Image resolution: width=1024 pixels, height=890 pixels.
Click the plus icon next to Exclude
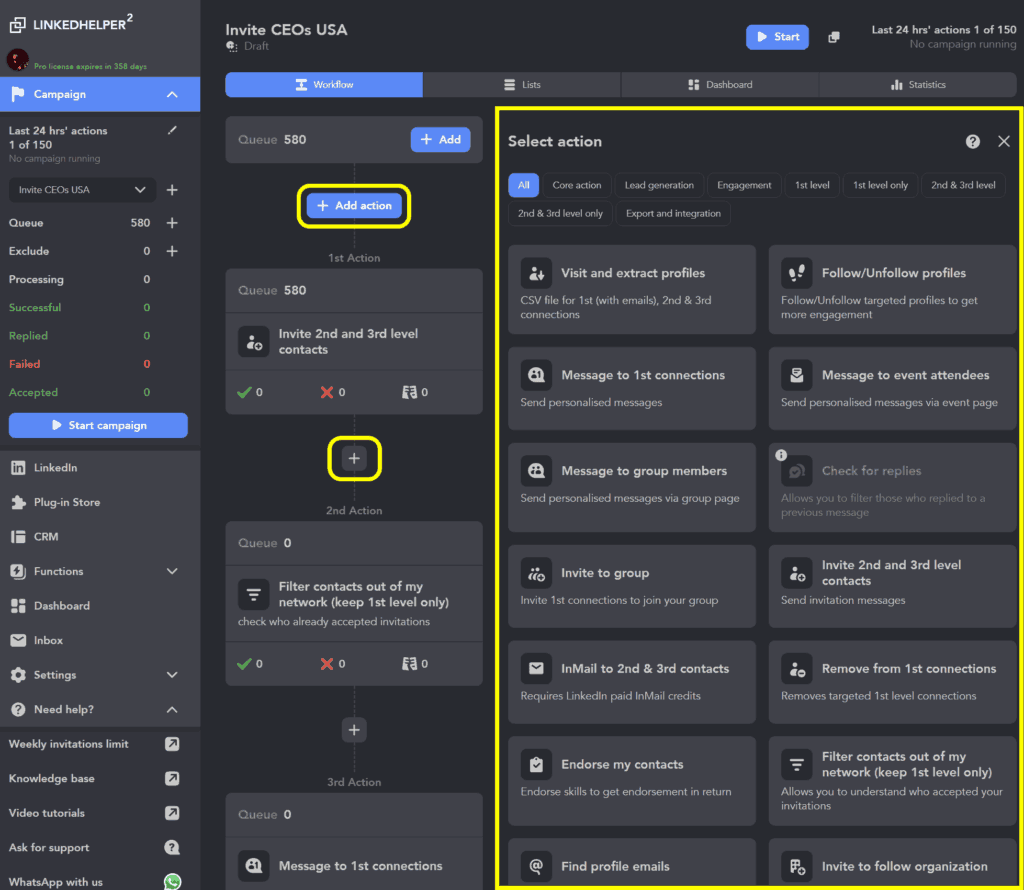(172, 251)
